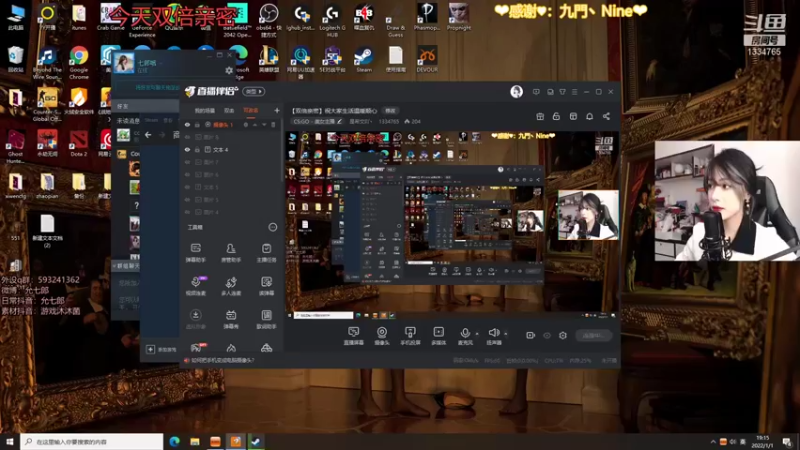Viewport: 800px width, 450px height.
Task: Show the hidden picture 7 layer
Action: click(x=187, y=162)
